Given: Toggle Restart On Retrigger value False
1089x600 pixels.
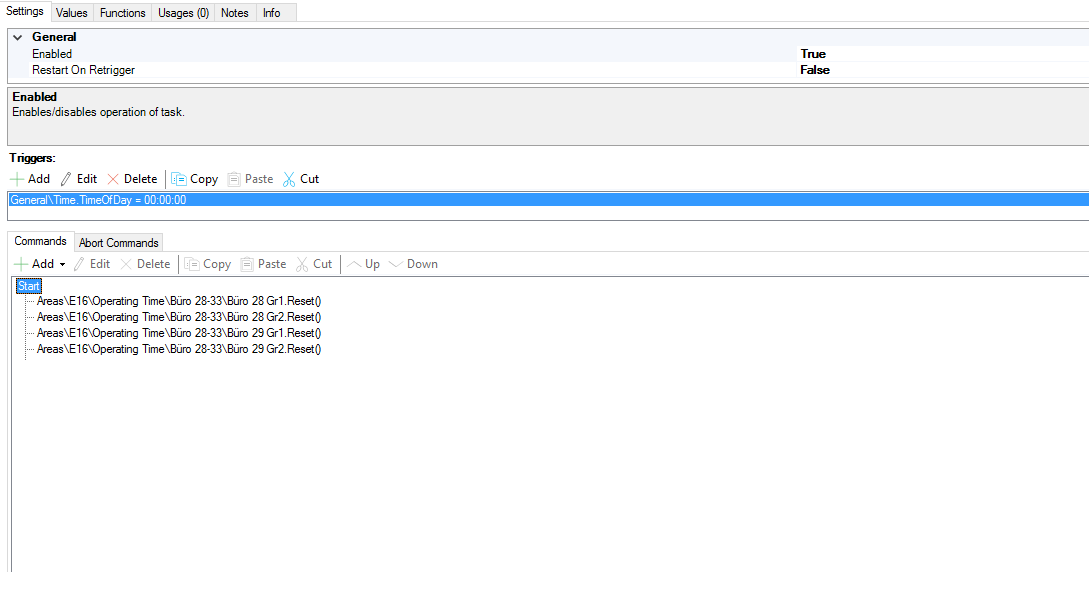Looking at the screenshot, I should click(x=815, y=70).
